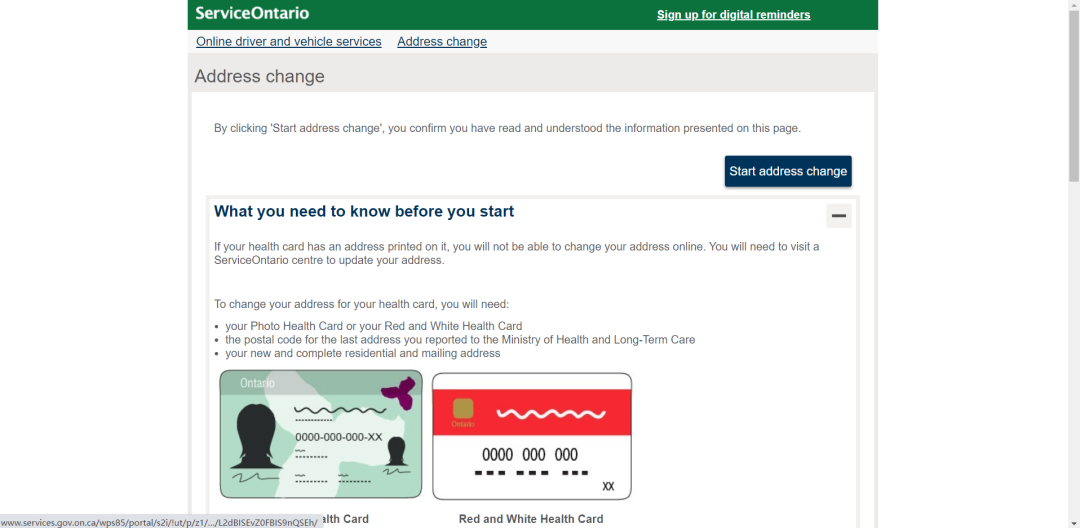This screenshot has width=1080, height=528.
Task: Go to Online driver and vehicle services
Action: click(x=289, y=41)
